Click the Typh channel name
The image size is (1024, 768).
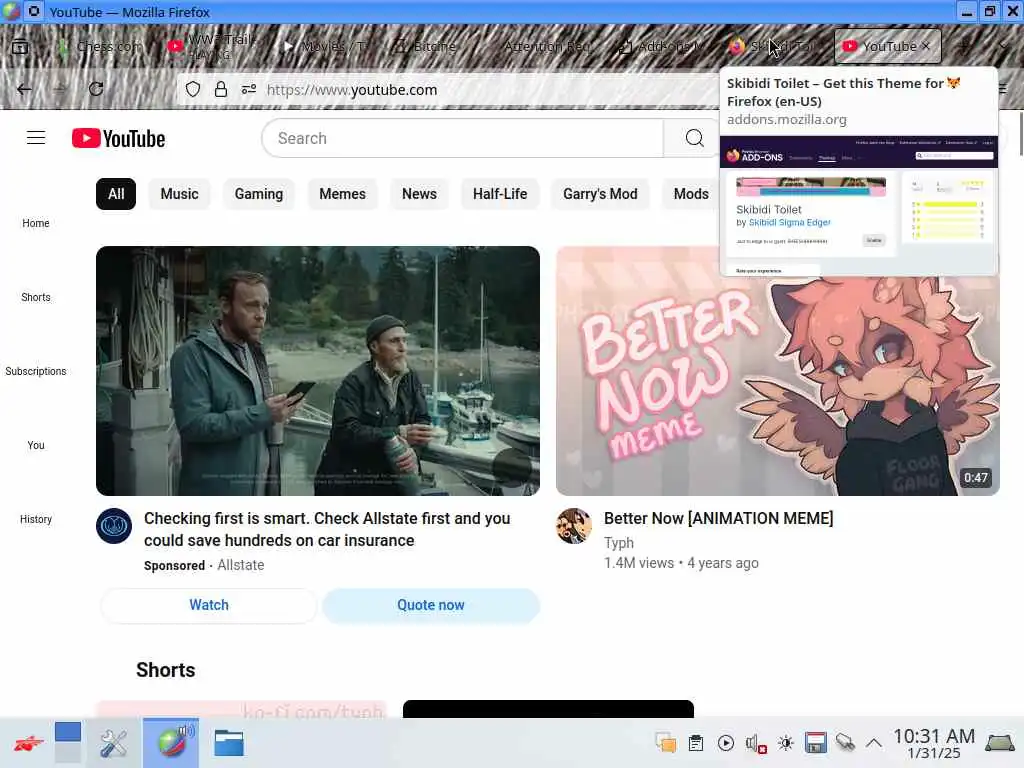point(618,543)
